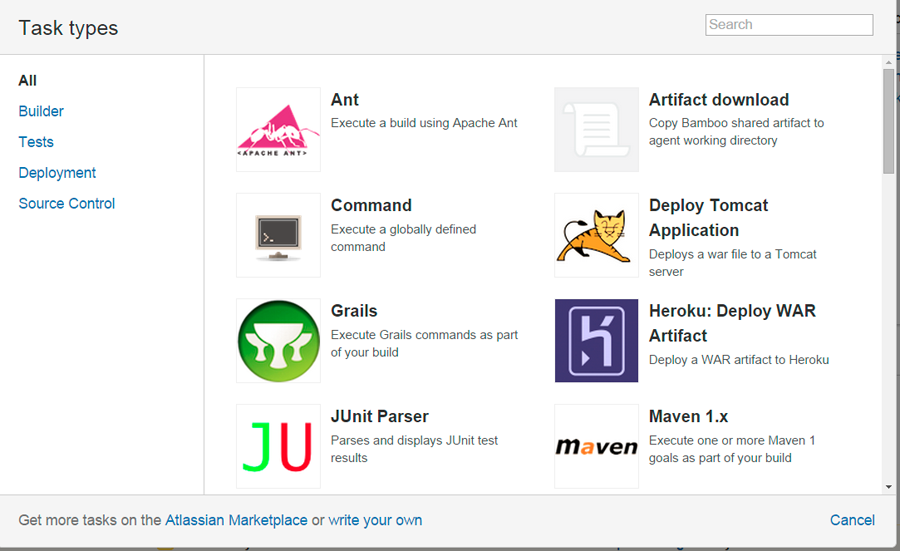Screen dimensions: 900x551
Task: Click the Artifact download scroll icon
Action: 596,130
